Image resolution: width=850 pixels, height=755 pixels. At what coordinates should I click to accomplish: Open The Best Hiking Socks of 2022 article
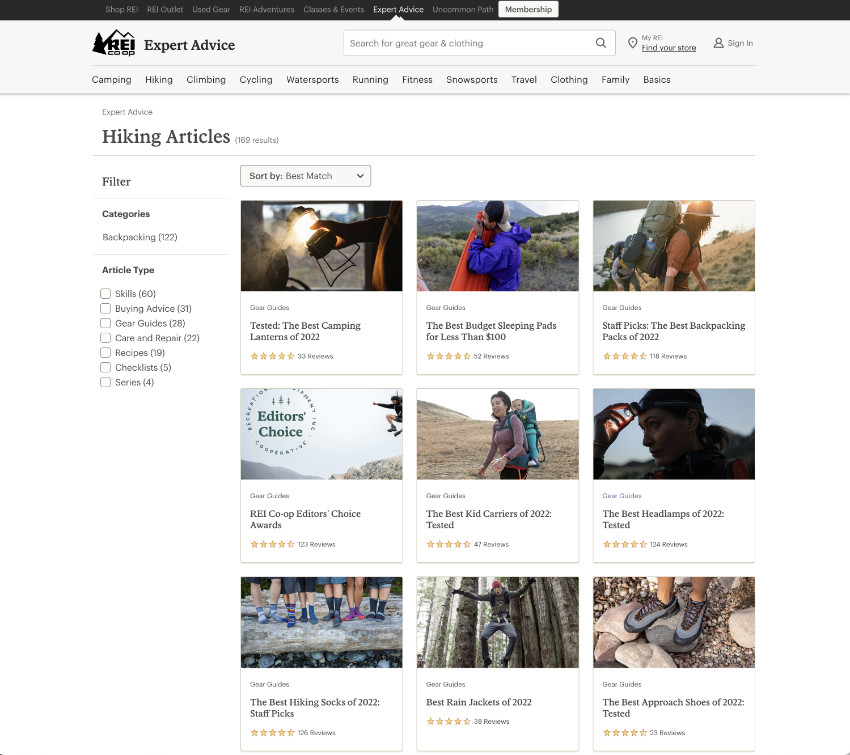314,708
